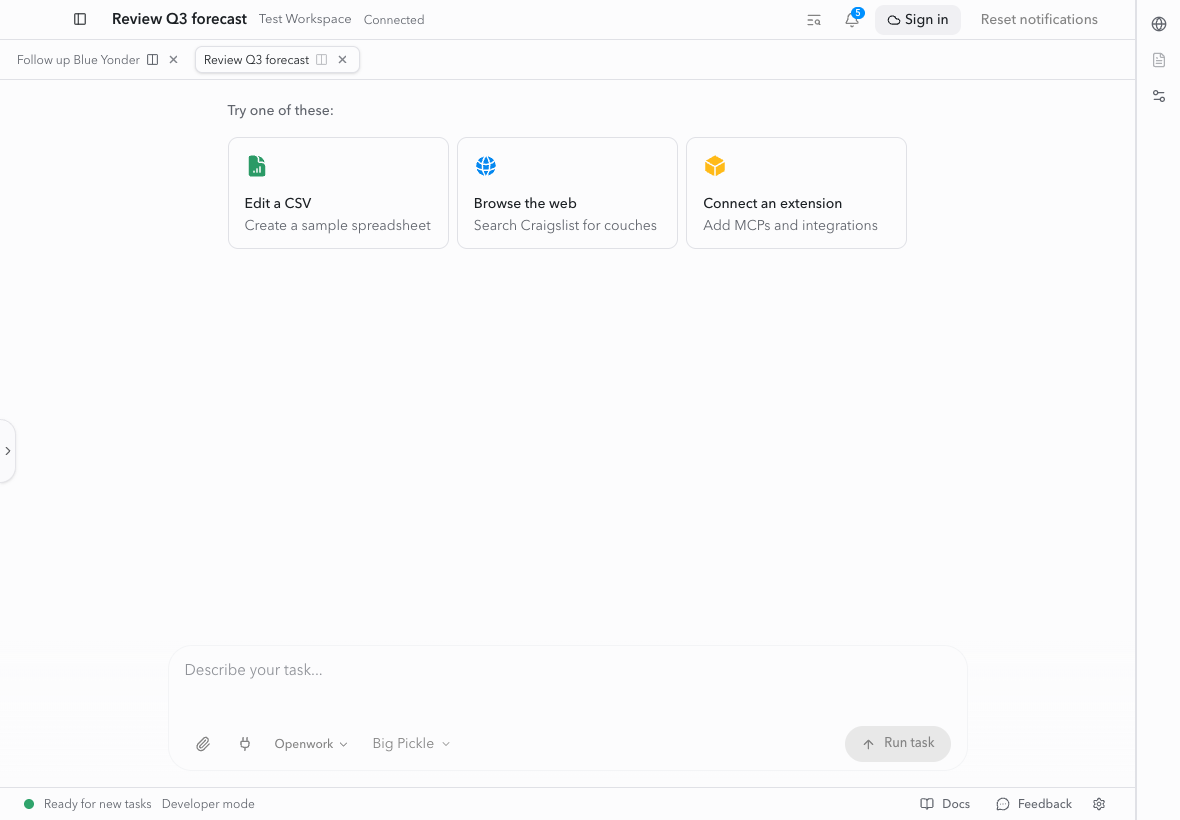
Task: Click the Run task button
Action: pos(898,743)
